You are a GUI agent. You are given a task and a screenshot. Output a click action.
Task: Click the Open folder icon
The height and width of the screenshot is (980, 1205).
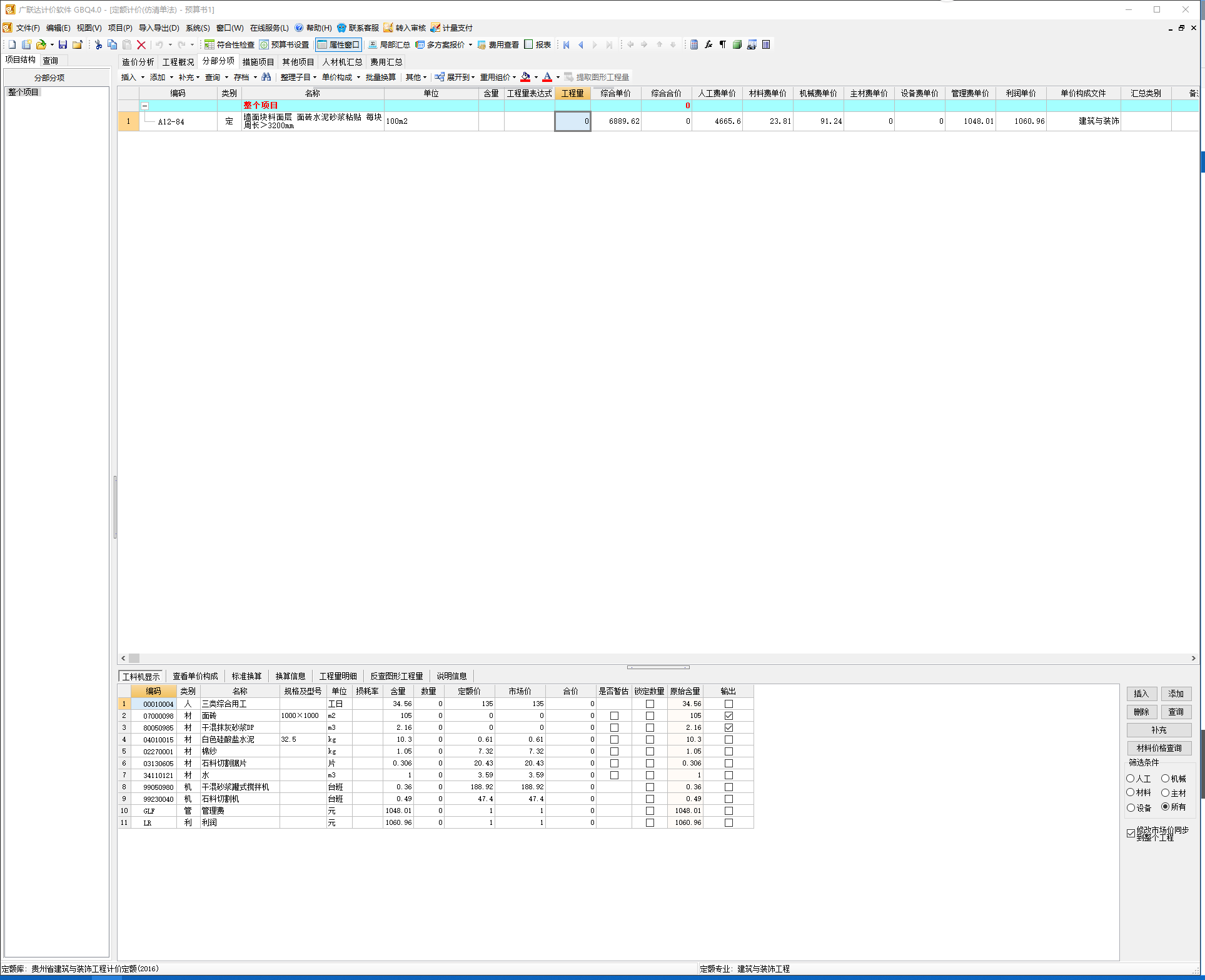(41, 44)
